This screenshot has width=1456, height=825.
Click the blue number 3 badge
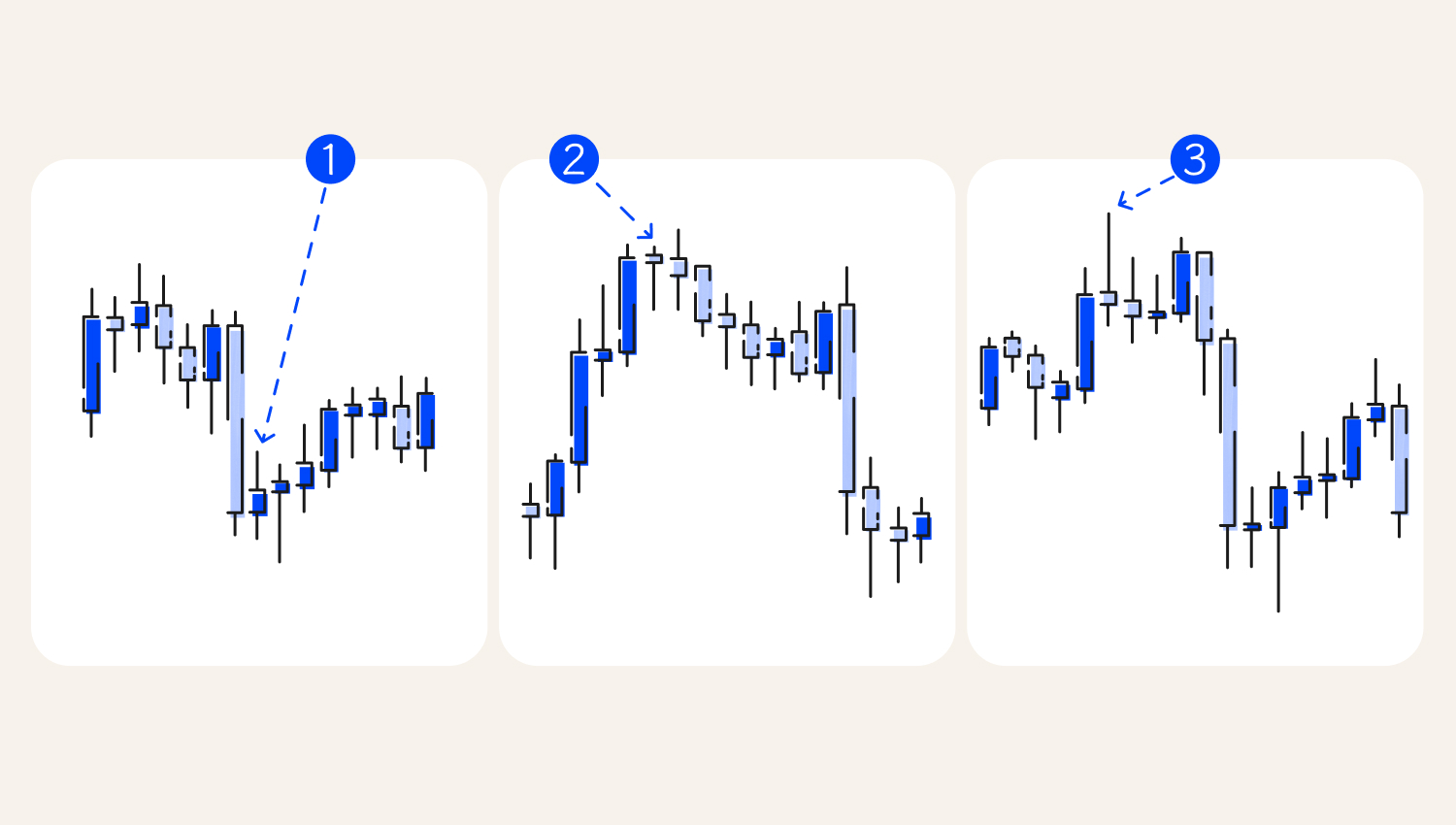1195,159
